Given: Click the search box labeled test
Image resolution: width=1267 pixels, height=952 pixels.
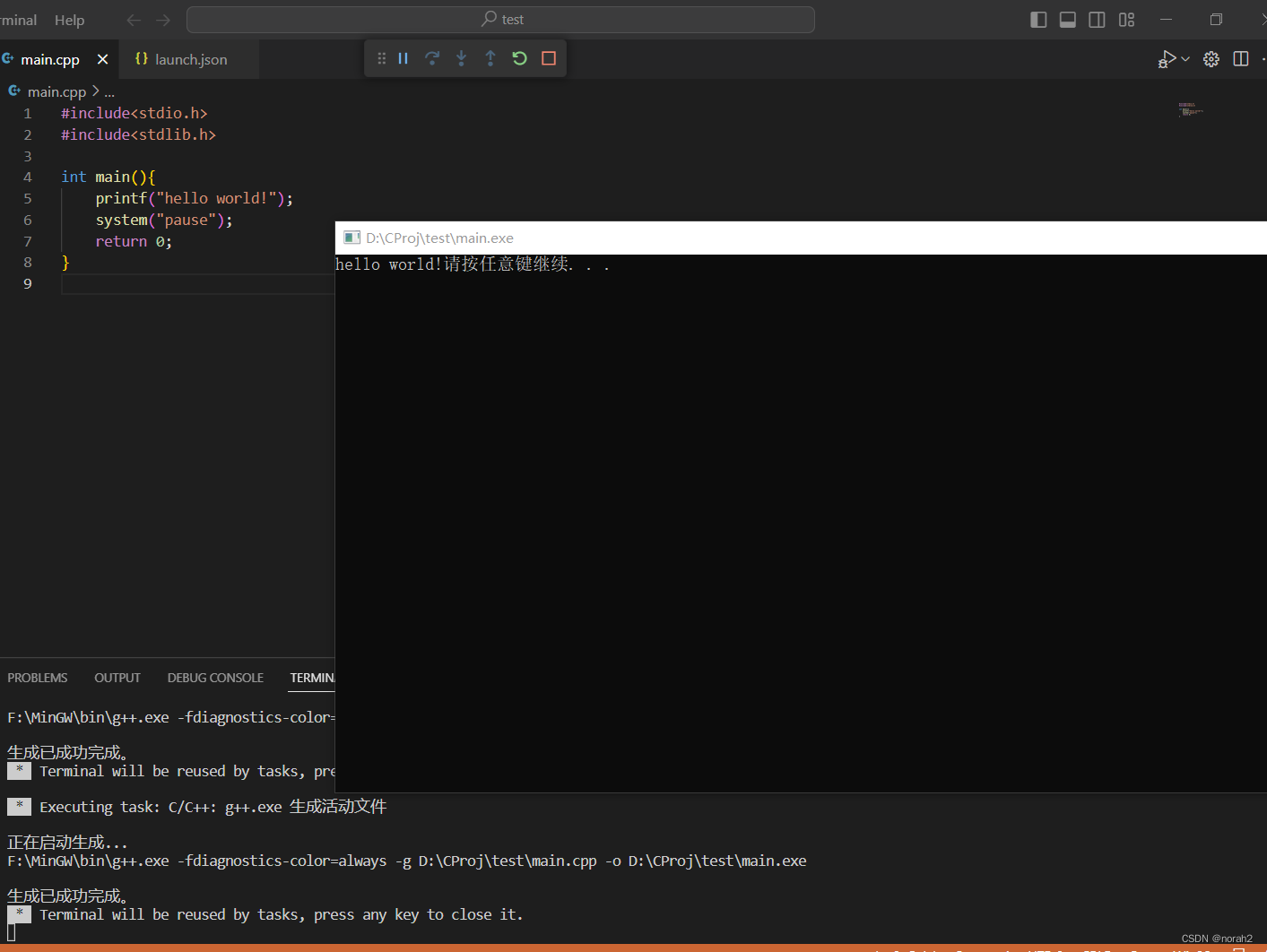Looking at the screenshot, I should pos(501,19).
